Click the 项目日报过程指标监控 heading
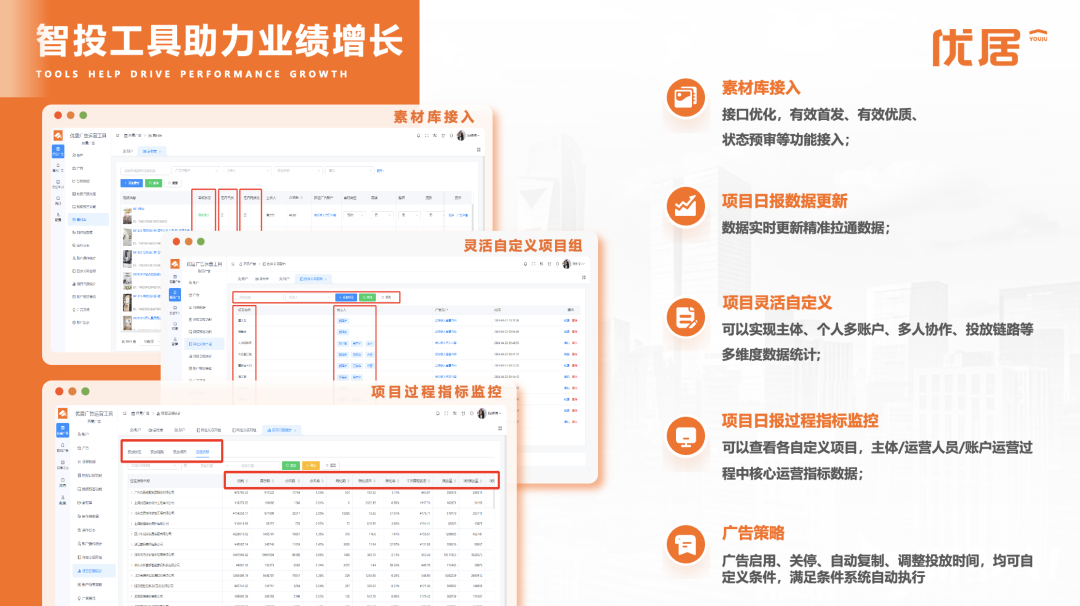 pyautogui.click(x=800, y=420)
